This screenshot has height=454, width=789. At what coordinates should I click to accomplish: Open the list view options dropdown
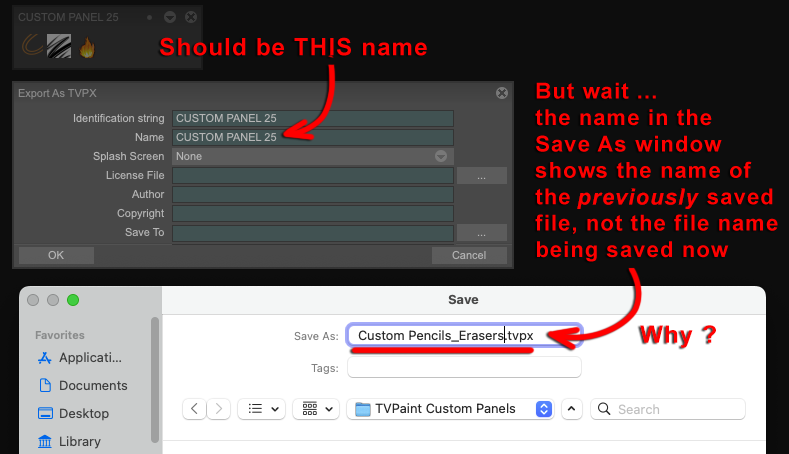[x=262, y=409]
